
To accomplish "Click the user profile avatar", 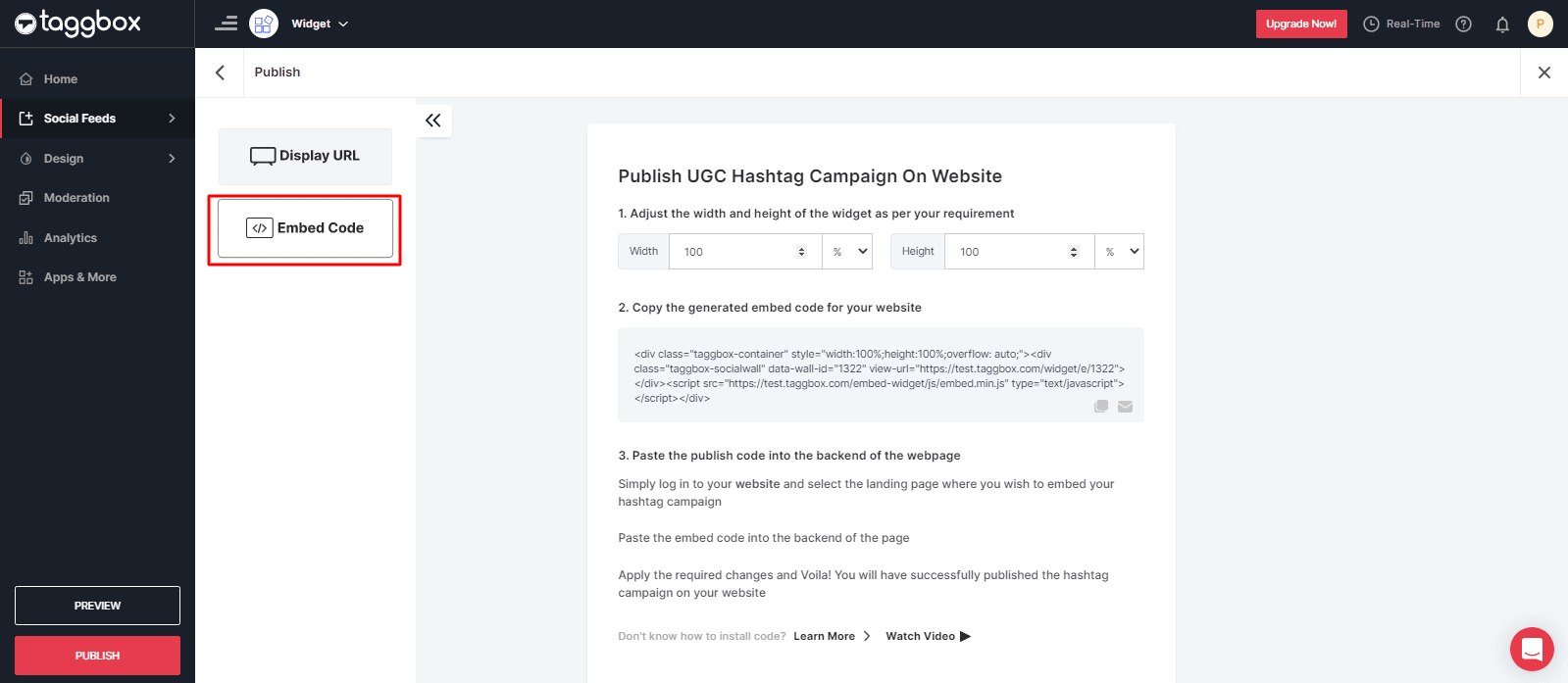I will (1540, 24).
